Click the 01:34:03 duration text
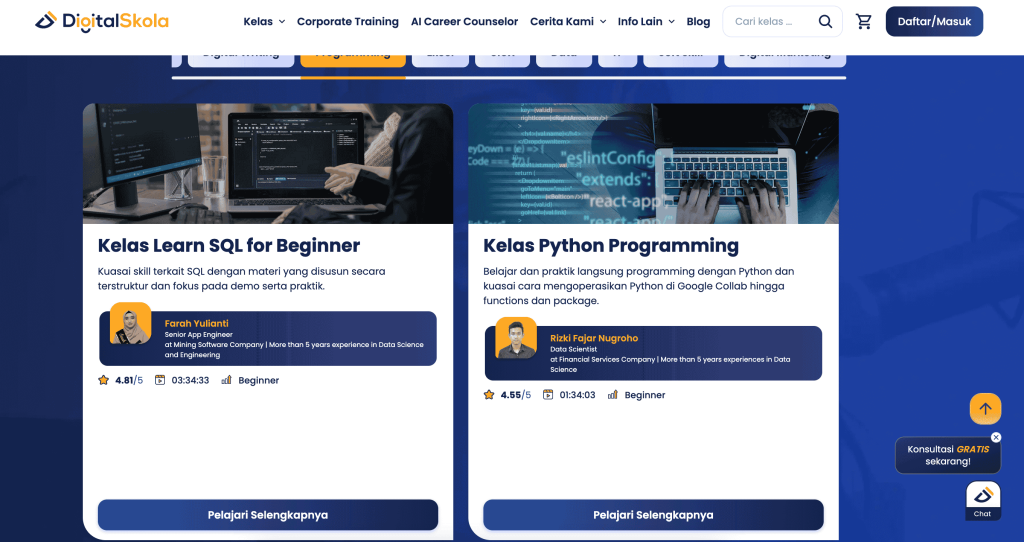1024x542 pixels. (x=577, y=394)
